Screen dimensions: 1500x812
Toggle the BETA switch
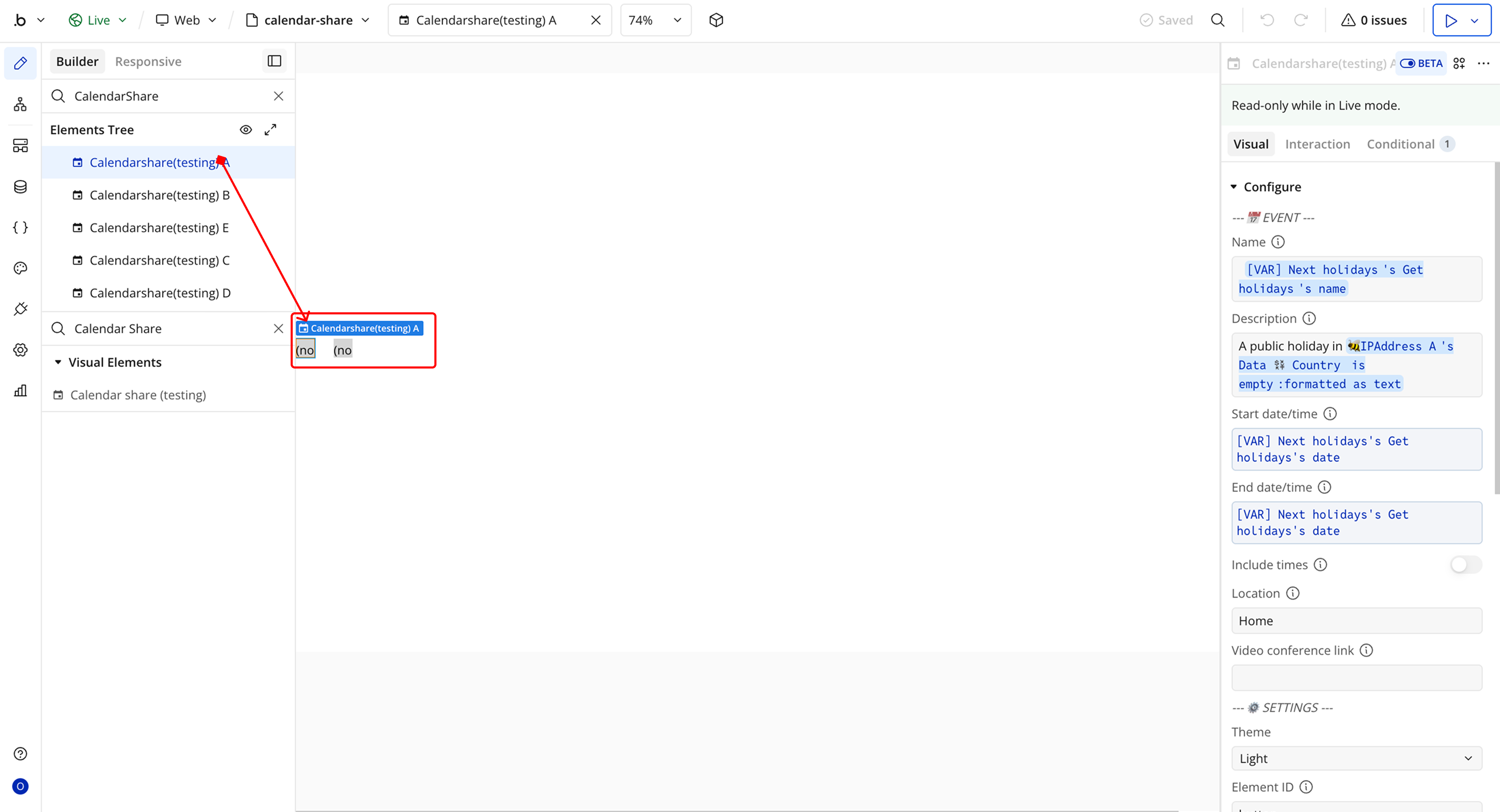pos(1407,64)
